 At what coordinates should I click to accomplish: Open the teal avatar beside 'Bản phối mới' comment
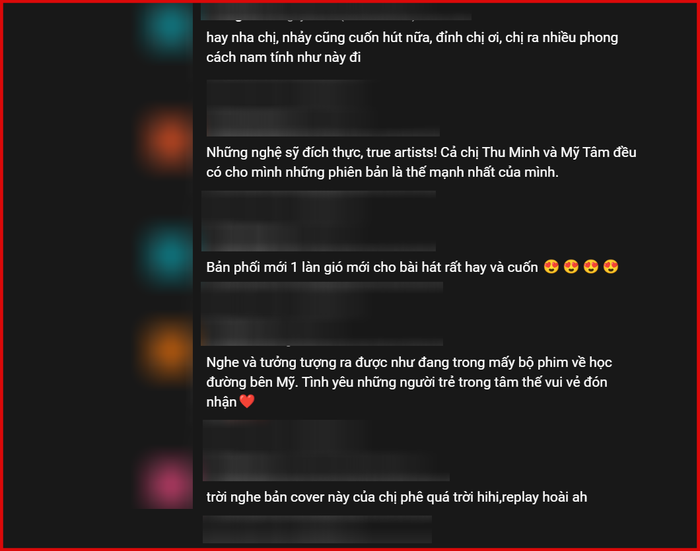167,255
